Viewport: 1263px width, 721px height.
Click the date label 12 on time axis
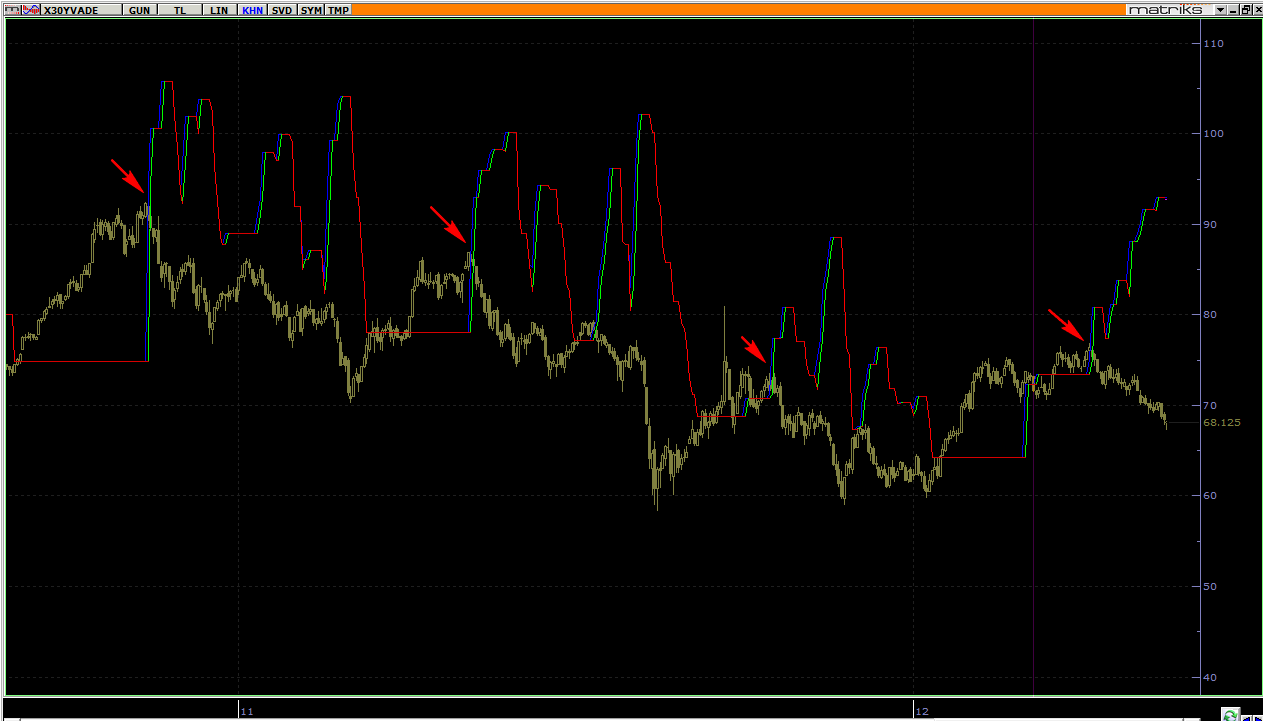[x=922, y=711]
